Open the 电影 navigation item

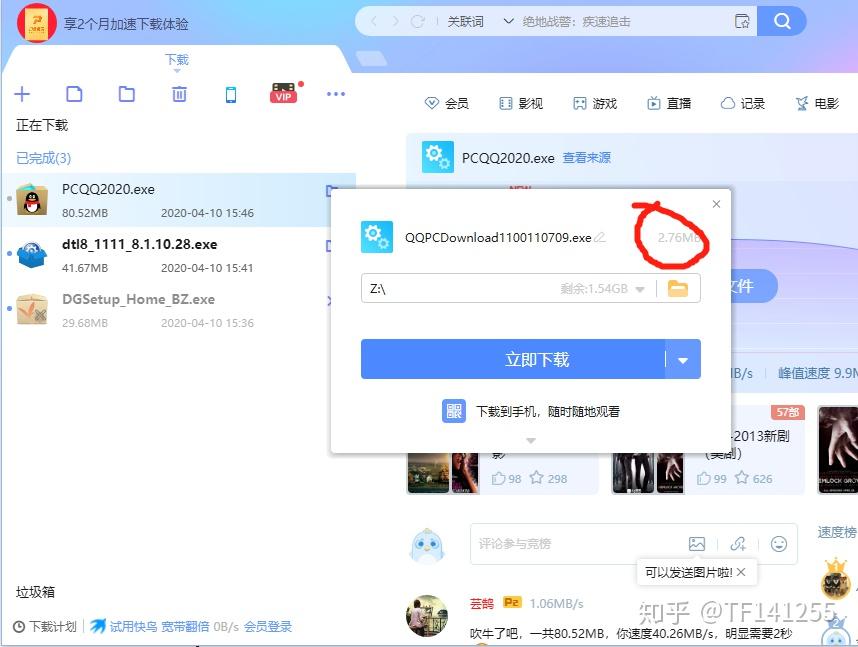point(817,103)
